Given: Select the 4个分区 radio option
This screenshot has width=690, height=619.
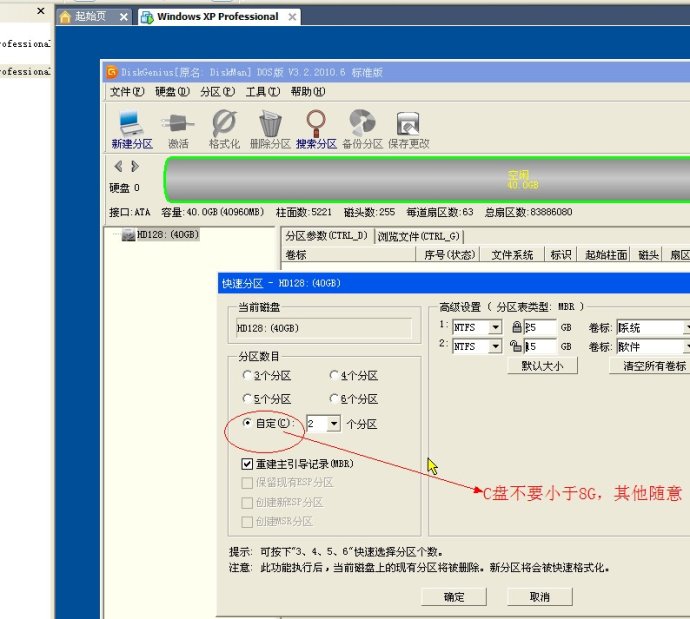Looking at the screenshot, I should 334,375.
